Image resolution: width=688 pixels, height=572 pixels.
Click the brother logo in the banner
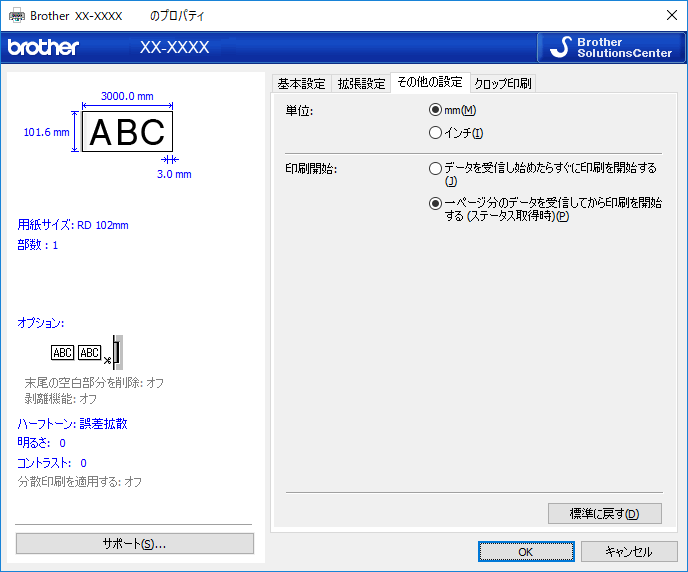(43, 47)
